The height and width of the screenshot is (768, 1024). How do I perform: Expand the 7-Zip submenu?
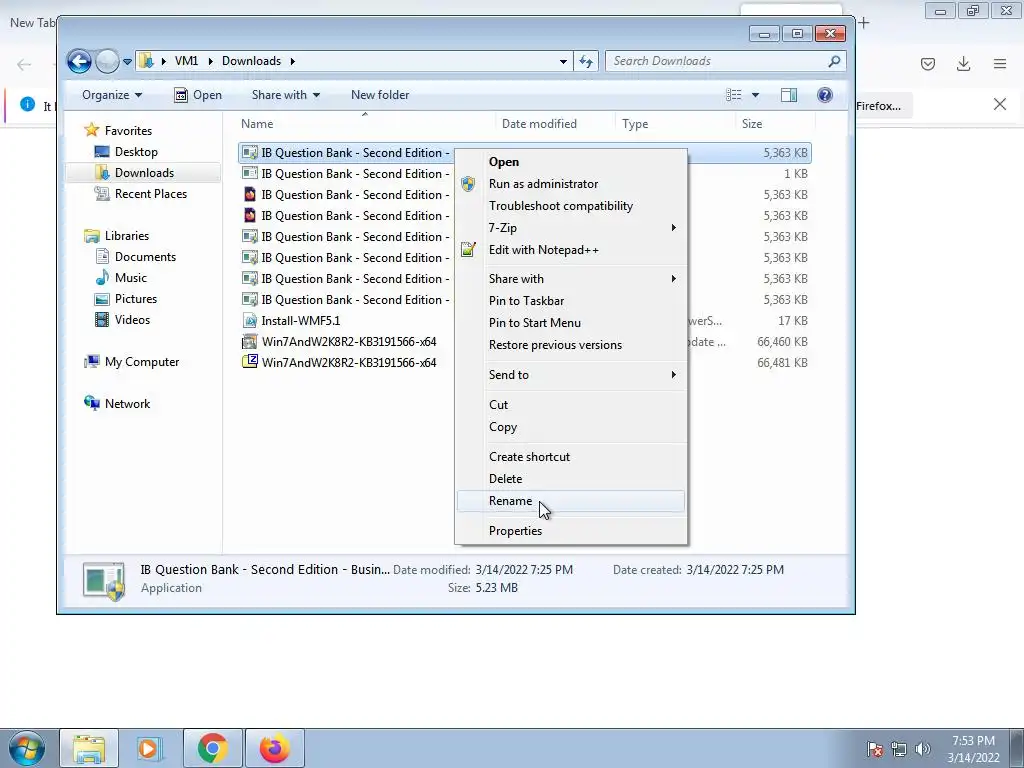click(x=571, y=228)
